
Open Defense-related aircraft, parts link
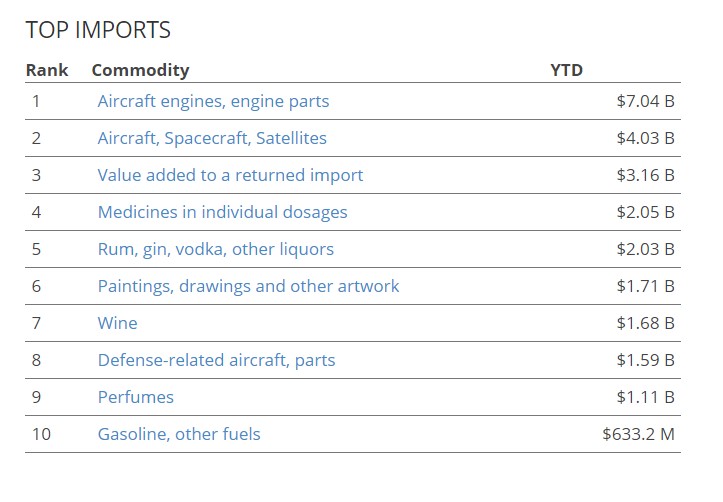click(x=216, y=360)
